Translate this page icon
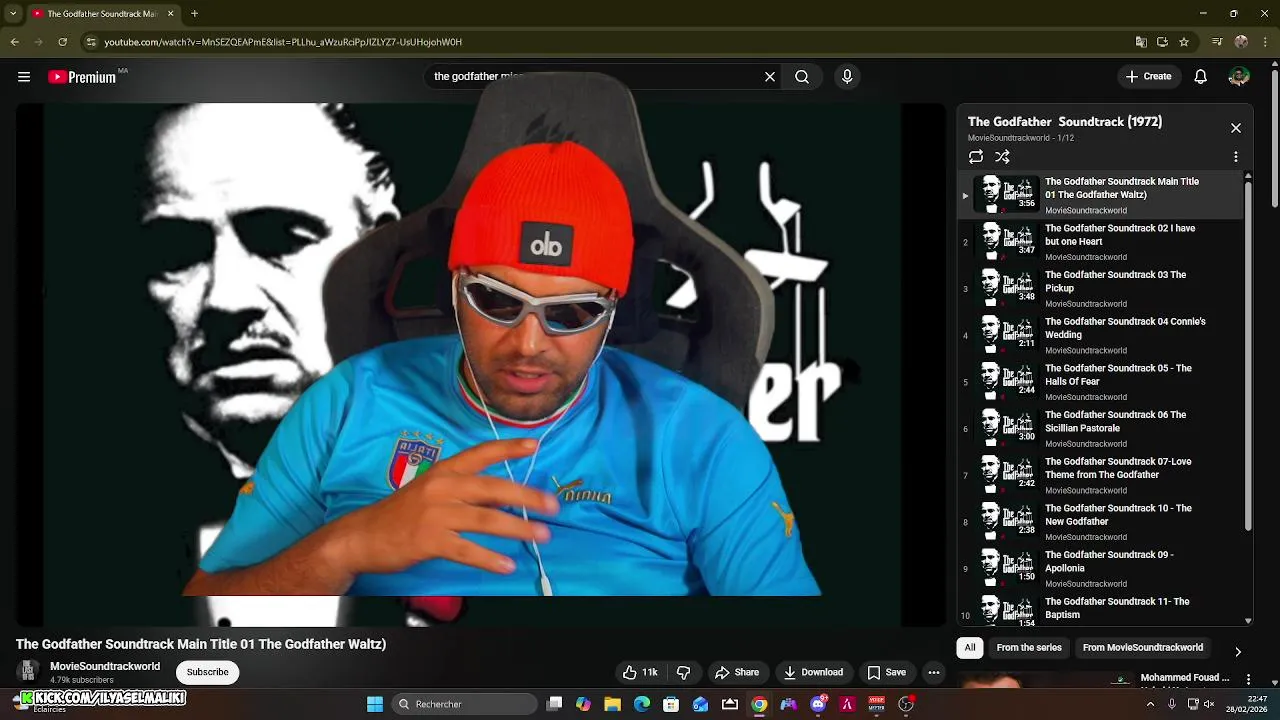Image resolution: width=1280 pixels, height=720 pixels. click(x=1141, y=42)
